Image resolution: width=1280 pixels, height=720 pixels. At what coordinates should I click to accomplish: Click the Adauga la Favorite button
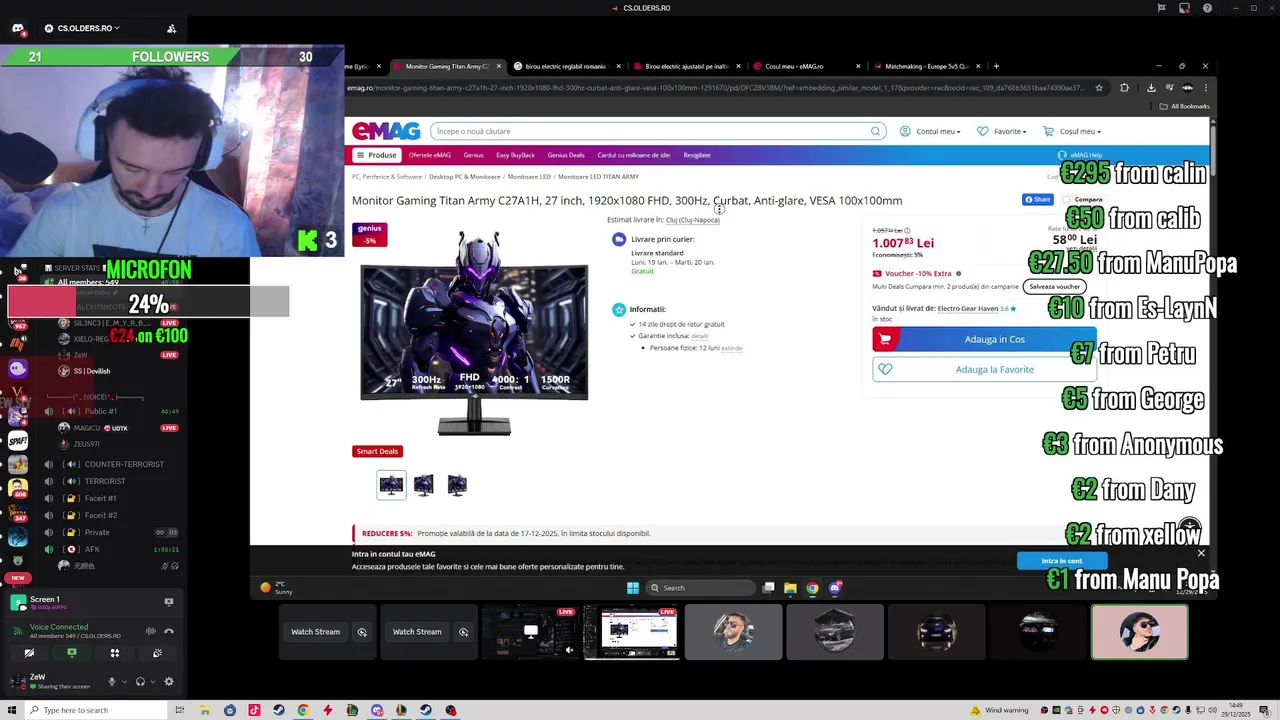pyautogui.click(x=984, y=370)
